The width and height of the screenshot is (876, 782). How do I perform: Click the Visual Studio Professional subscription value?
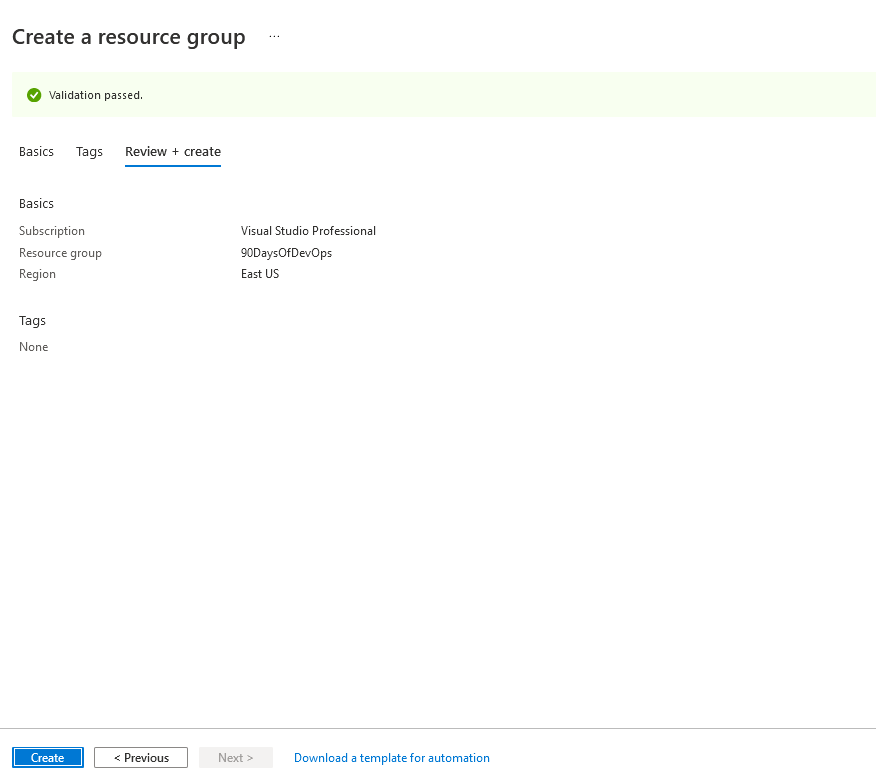(308, 231)
